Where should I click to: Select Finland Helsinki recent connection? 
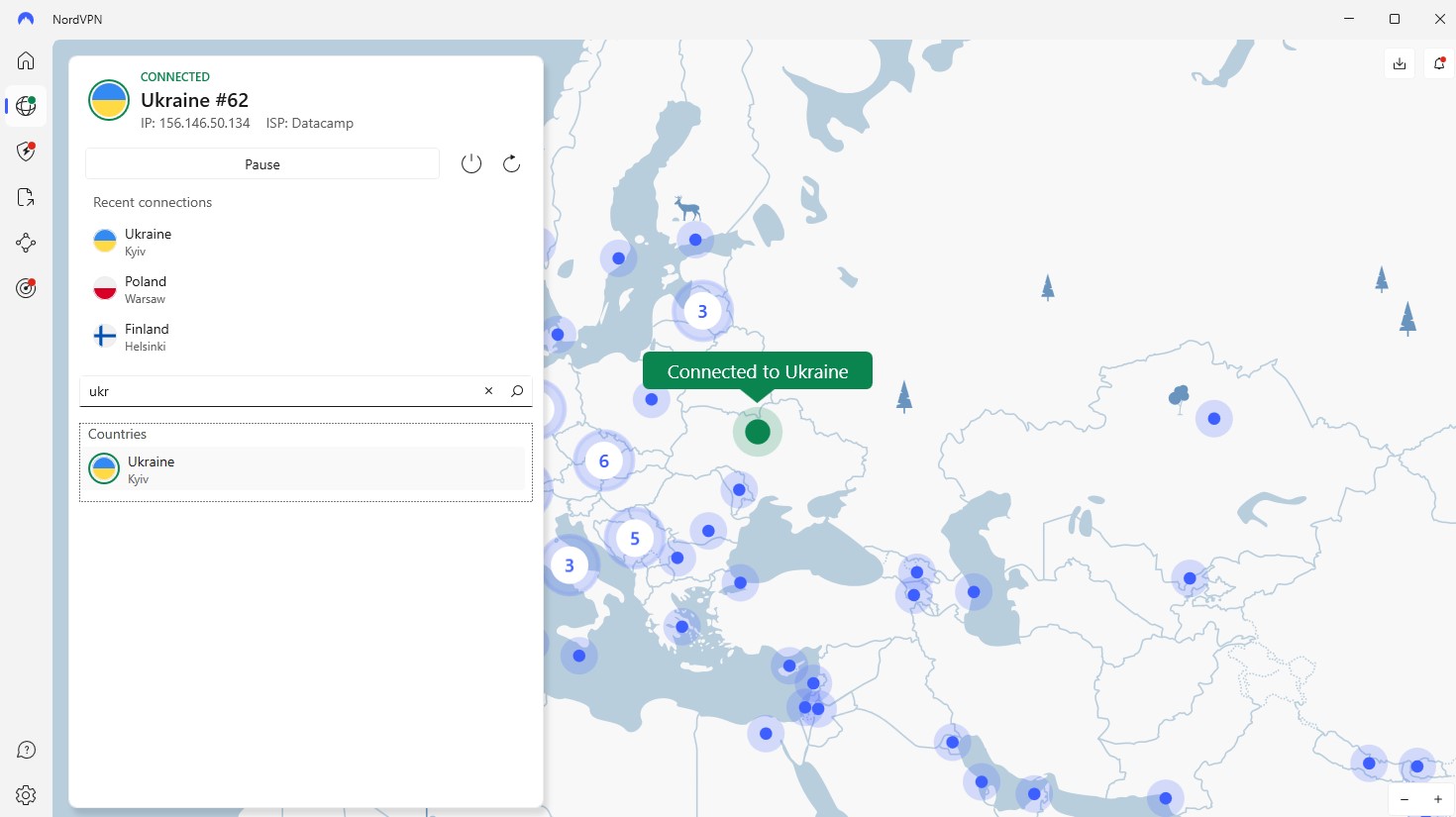coord(307,337)
